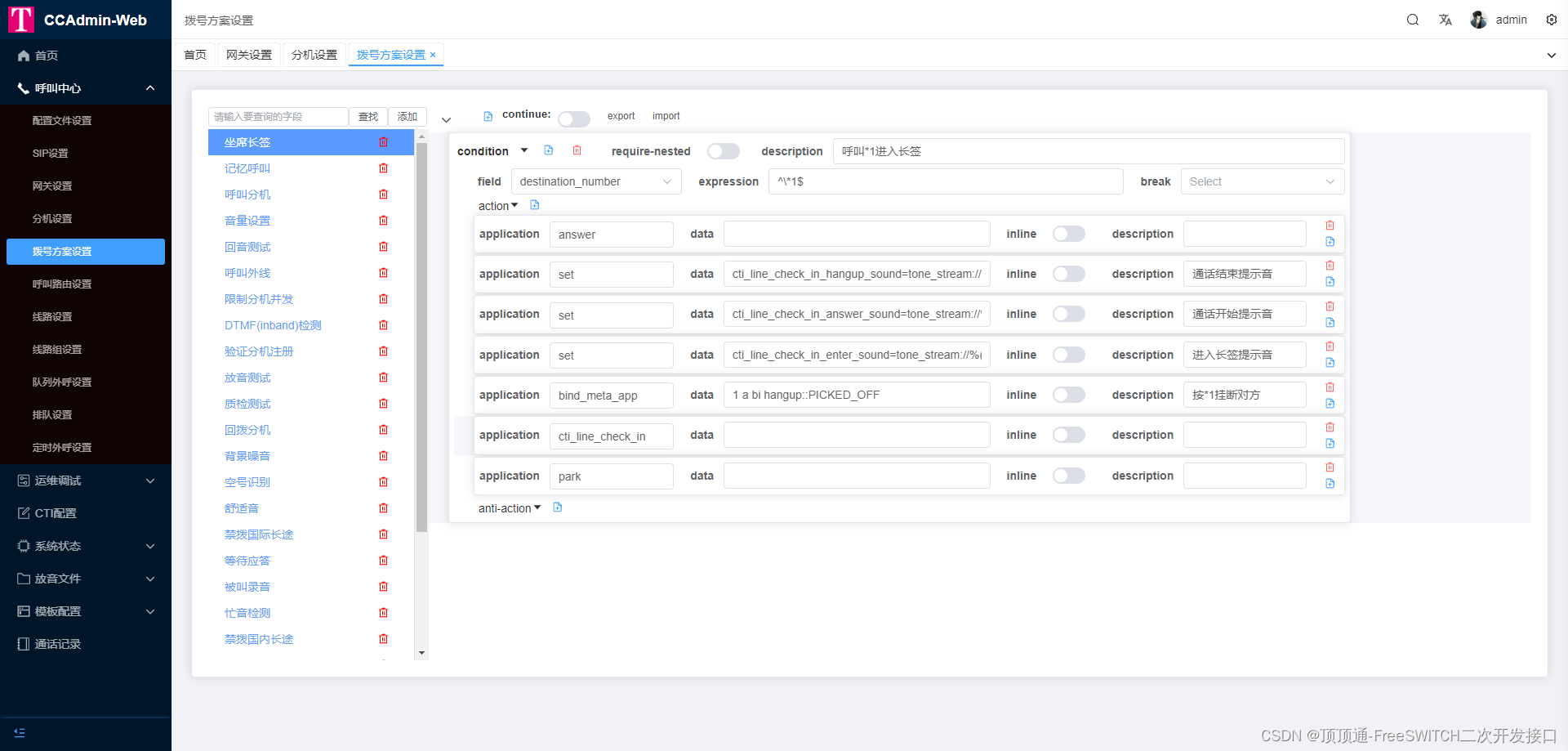The width and height of the screenshot is (1568, 751).
Task: Switch to the 分机设置 tab
Action: pos(314,55)
